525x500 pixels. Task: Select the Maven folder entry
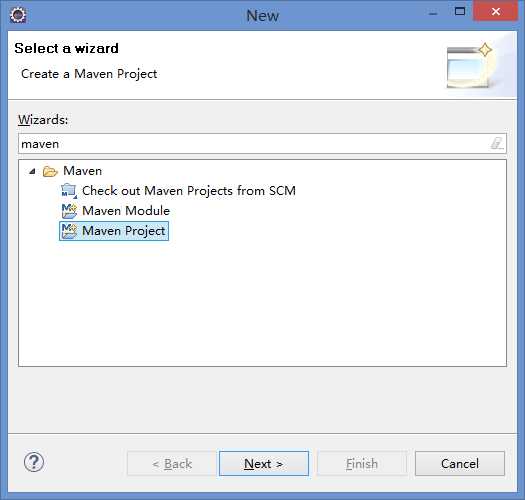[82, 171]
